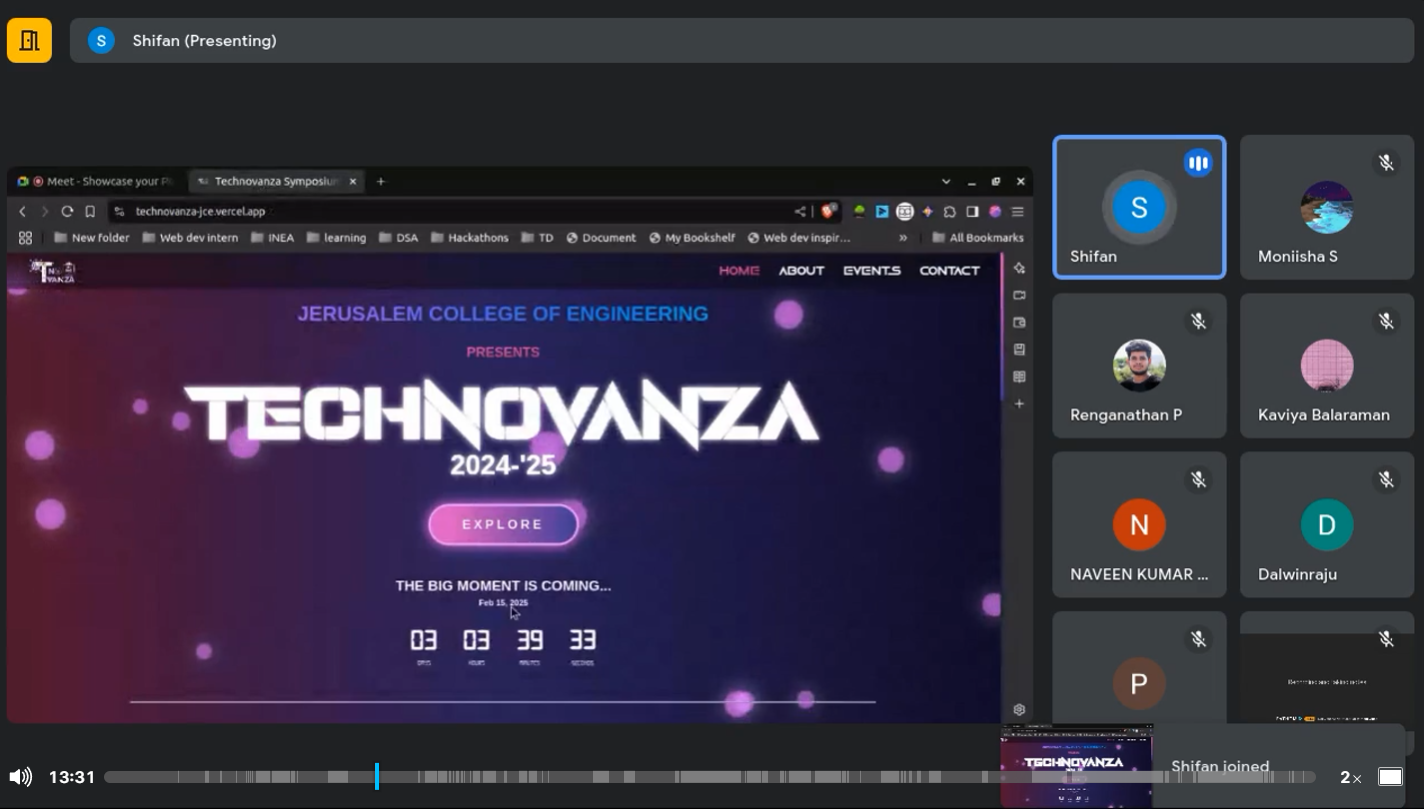Open a new browser tab with plus
1424x809 pixels.
pos(380,181)
